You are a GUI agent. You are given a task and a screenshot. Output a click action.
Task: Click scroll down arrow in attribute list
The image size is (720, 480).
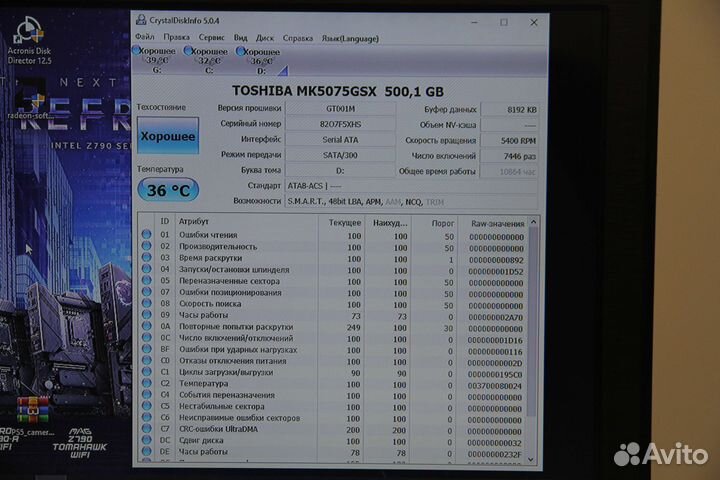[x=532, y=459]
